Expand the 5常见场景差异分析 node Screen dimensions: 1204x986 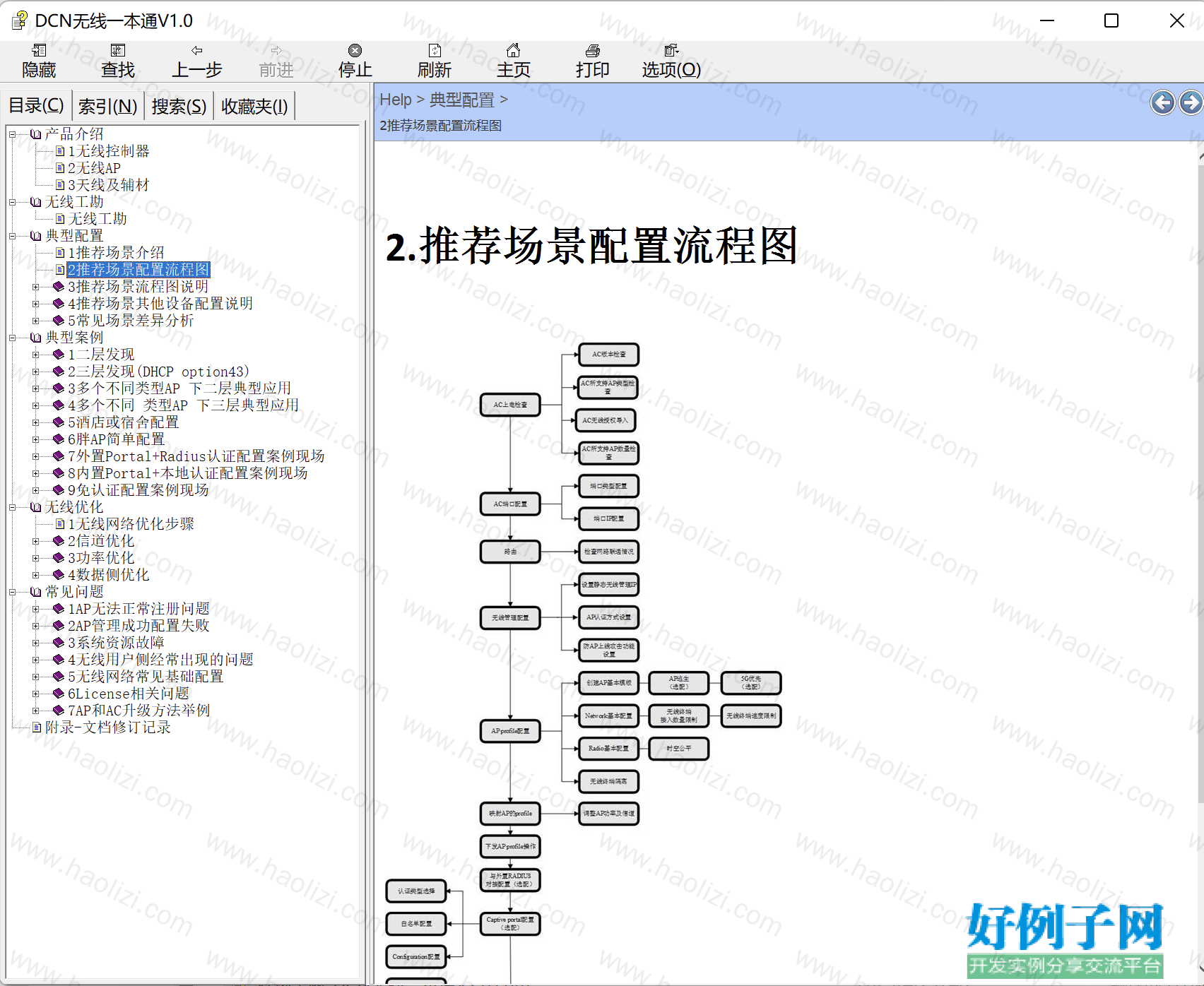(x=35, y=321)
